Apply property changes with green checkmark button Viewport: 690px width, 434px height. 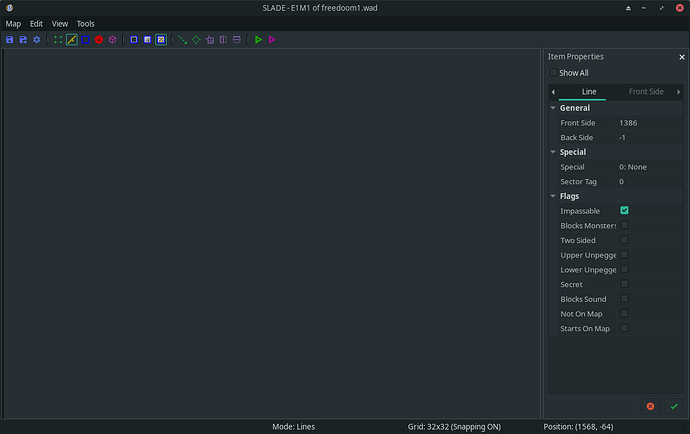[x=673, y=406]
